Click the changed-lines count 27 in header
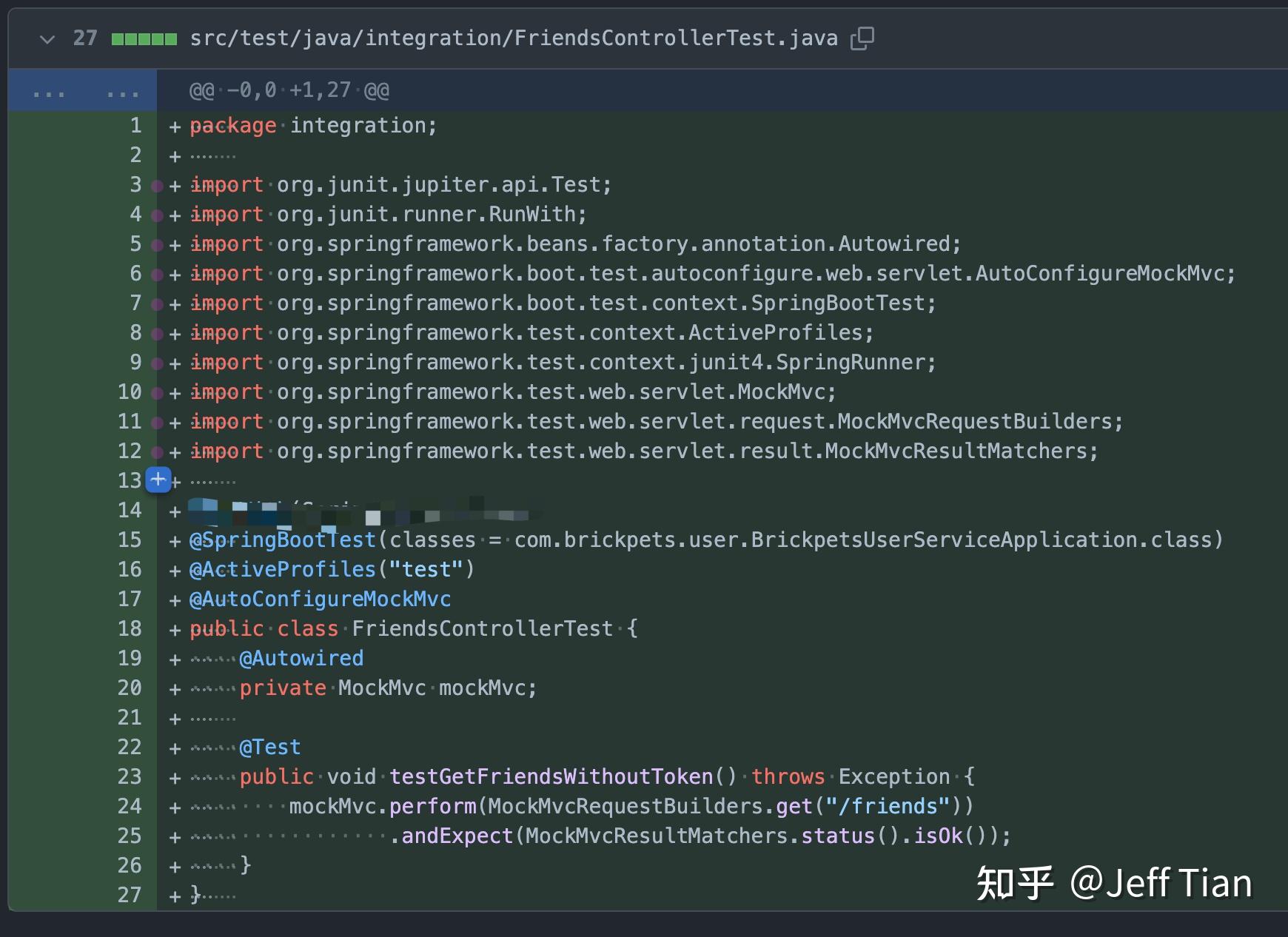This screenshot has width=1288, height=937. click(86, 38)
